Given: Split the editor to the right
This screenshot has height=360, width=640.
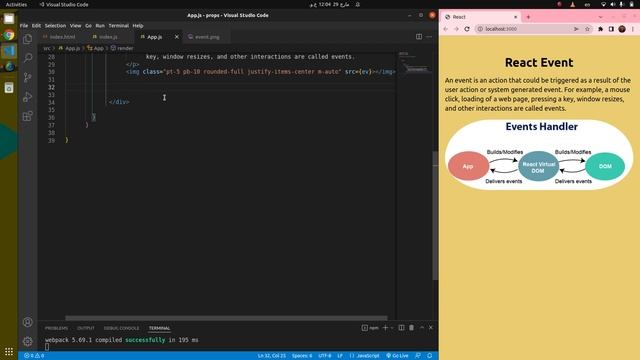Looking at the screenshot, I should [419, 37].
